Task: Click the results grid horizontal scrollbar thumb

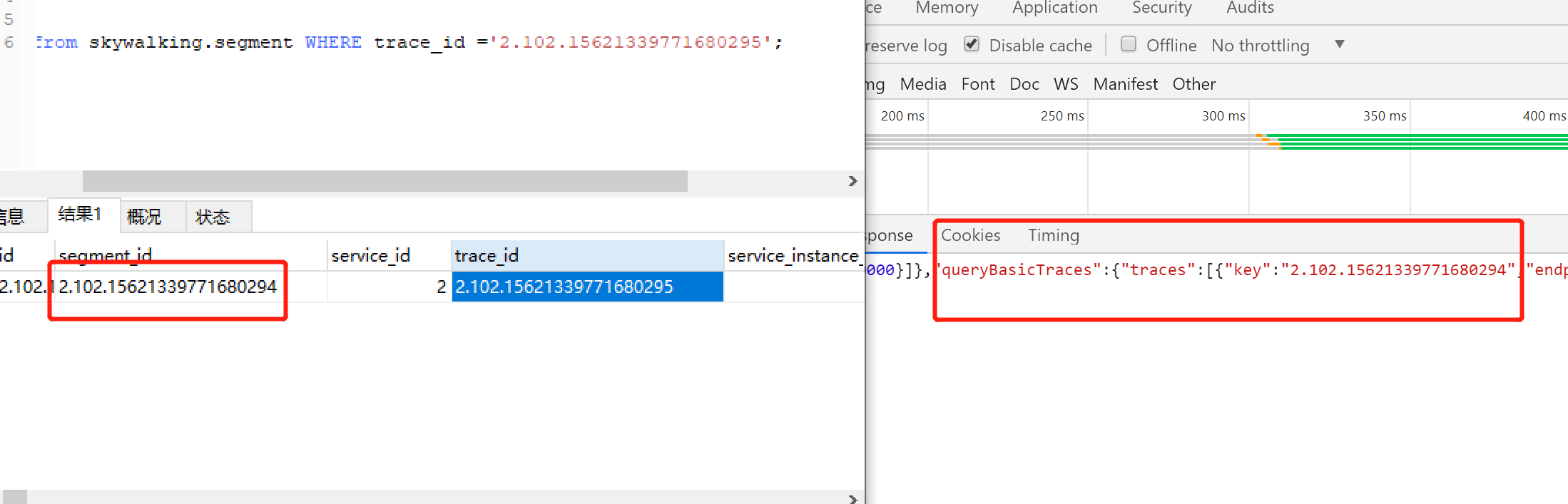Action: [x=15, y=497]
